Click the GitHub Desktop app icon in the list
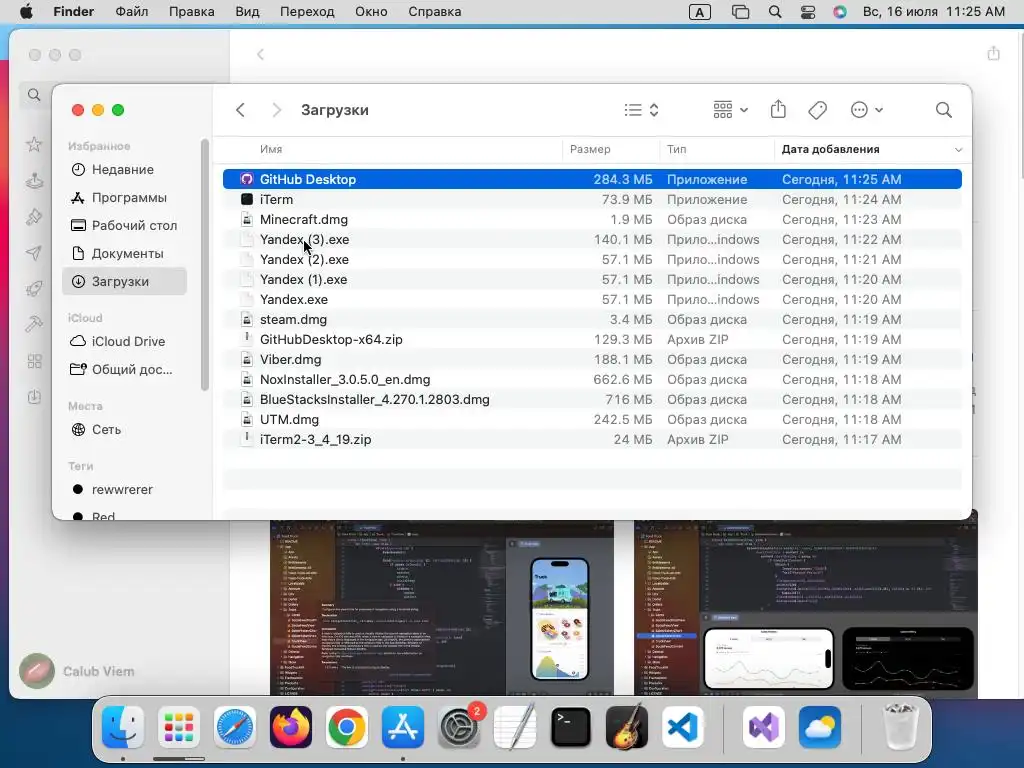Image resolution: width=1024 pixels, height=768 pixels. pyautogui.click(x=246, y=179)
